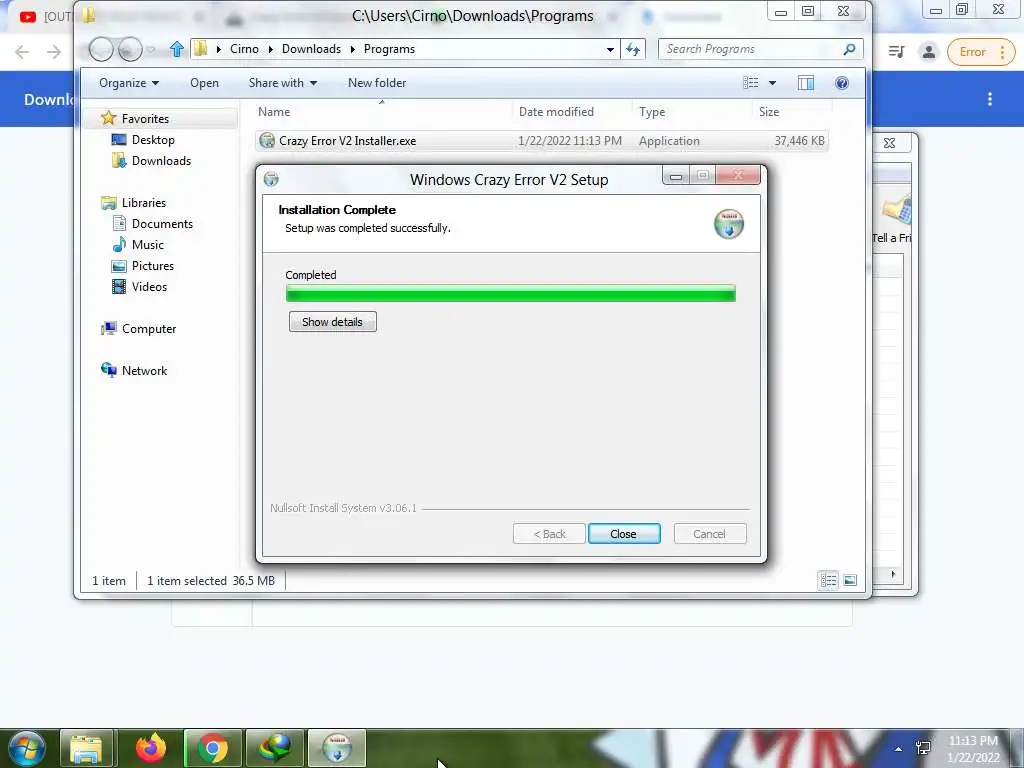Click Explorer back navigation button
The image size is (1024, 768).
pyautogui.click(x=101, y=49)
